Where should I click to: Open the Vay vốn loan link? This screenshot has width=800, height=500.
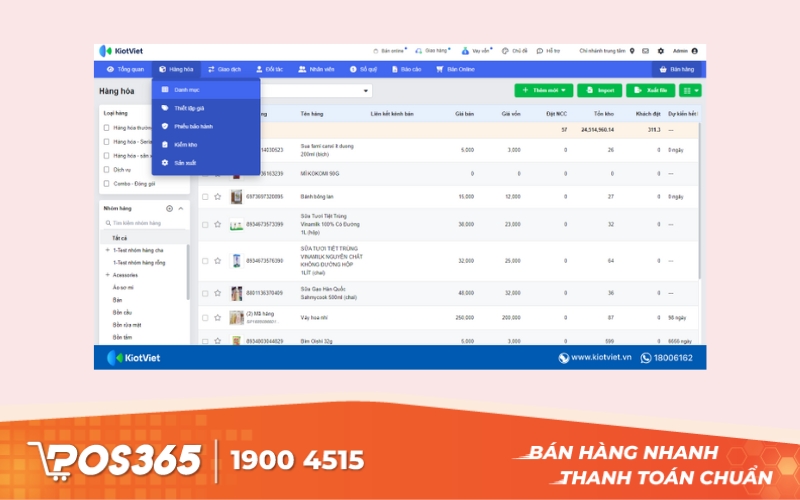point(477,51)
